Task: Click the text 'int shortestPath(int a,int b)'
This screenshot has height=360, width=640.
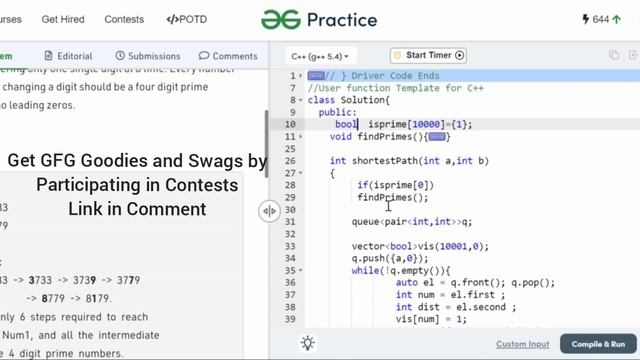Action: point(409,161)
